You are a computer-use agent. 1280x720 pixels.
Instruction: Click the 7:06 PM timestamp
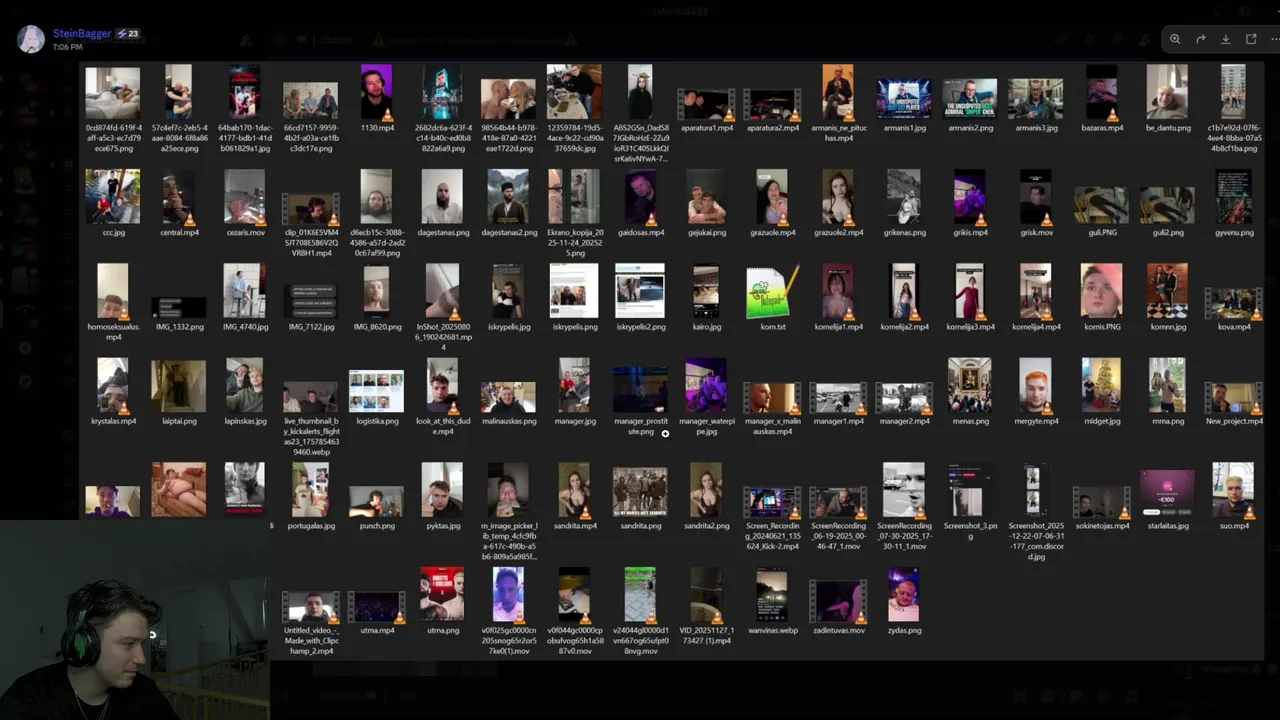pos(68,47)
